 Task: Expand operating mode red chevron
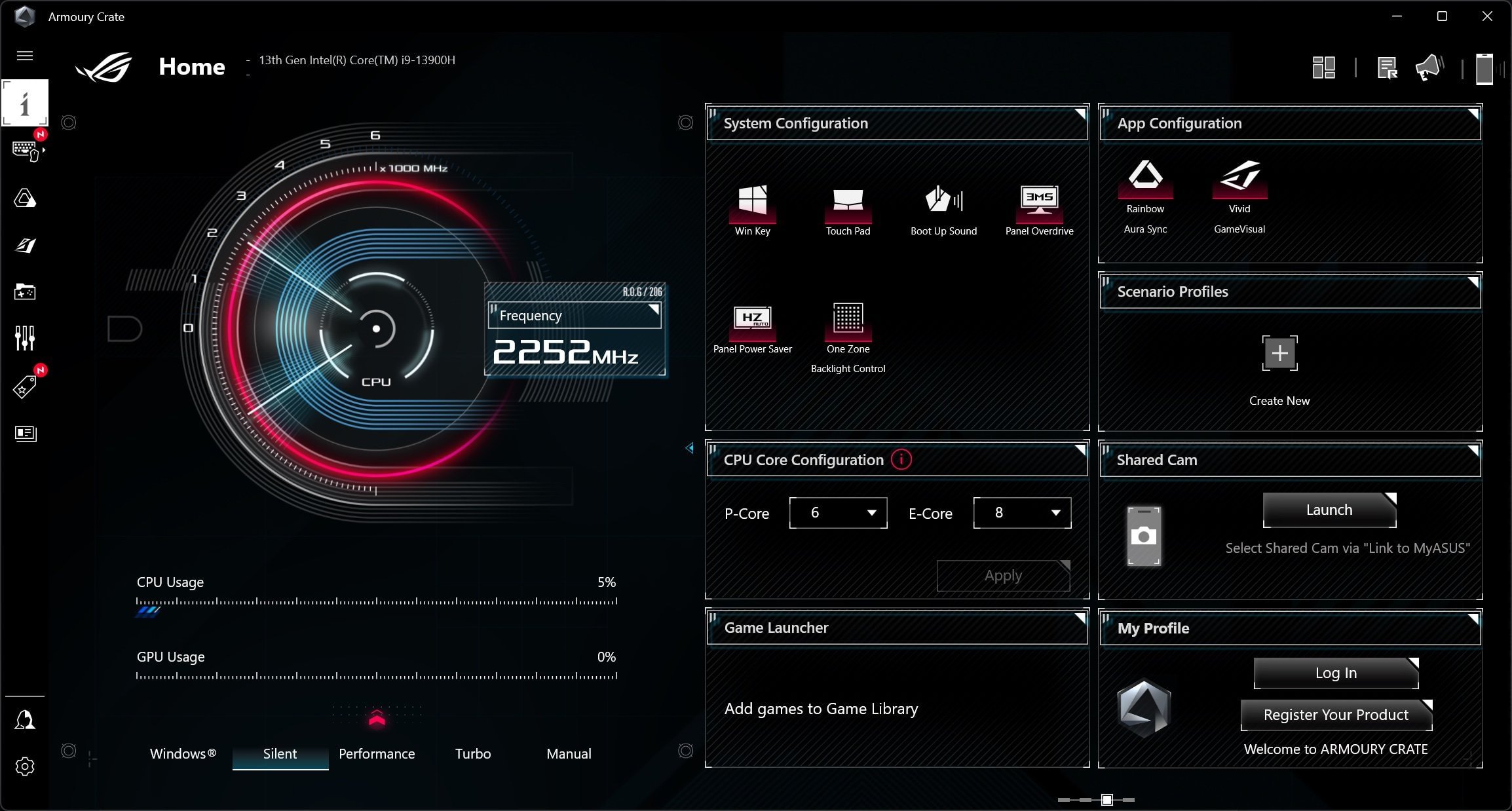click(377, 719)
